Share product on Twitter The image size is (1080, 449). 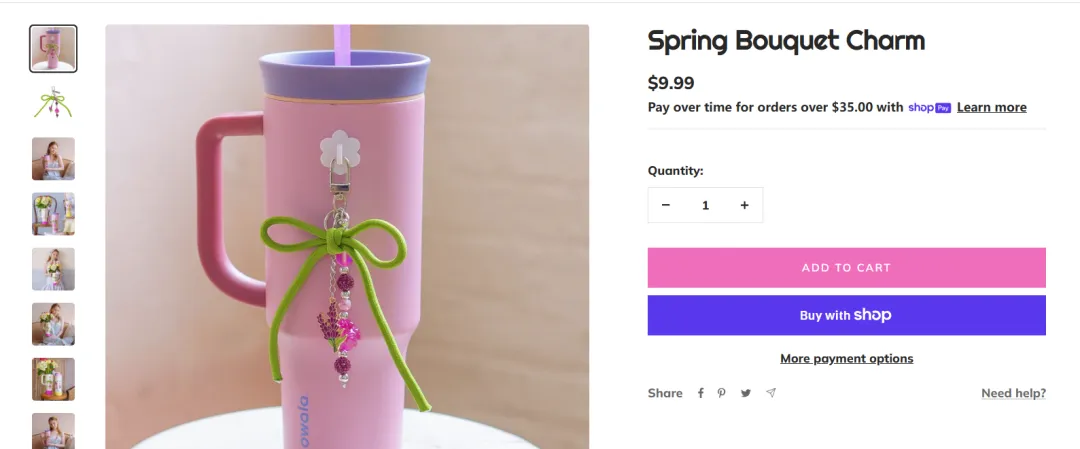746,393
